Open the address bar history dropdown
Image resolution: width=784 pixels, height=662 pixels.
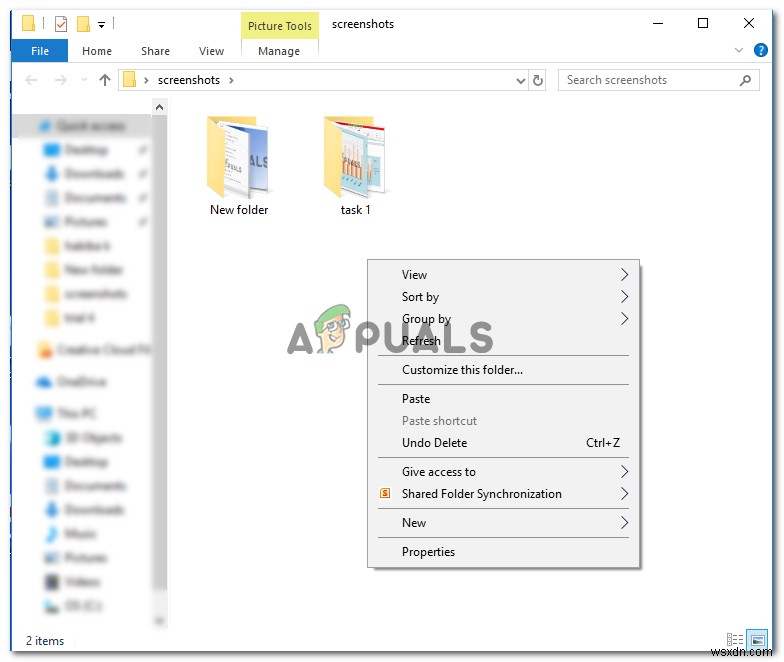[520, 80]
